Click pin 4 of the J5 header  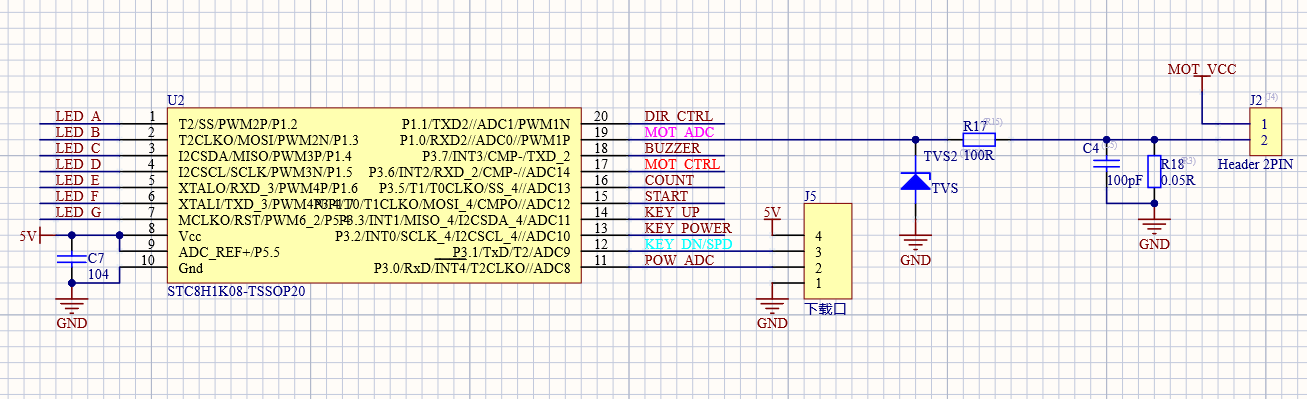(818, 236)
